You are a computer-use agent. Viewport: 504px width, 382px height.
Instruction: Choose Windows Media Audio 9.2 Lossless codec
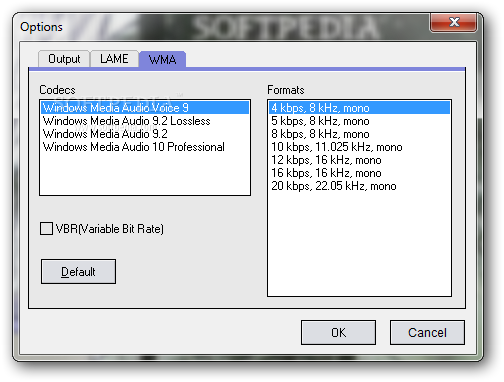[x=145, y=121]
